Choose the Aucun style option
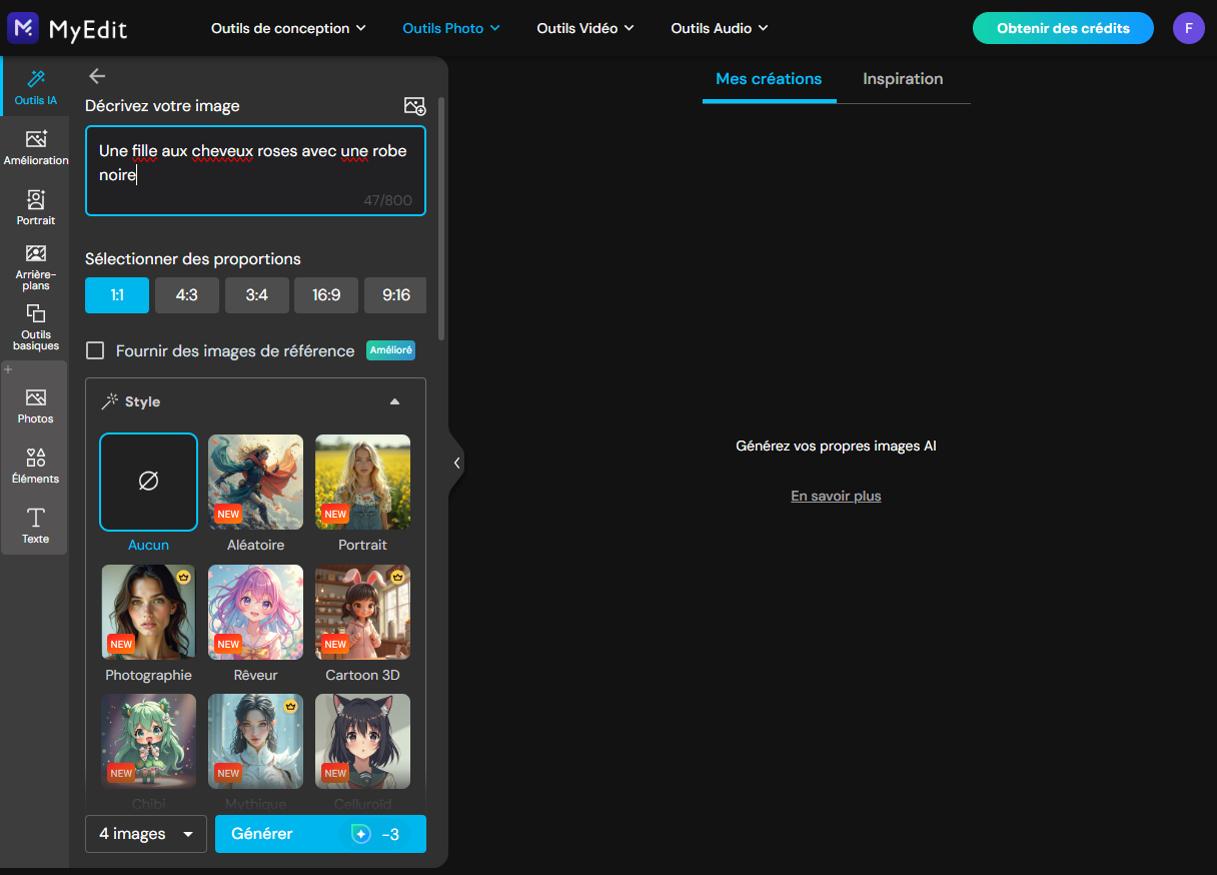1217x875 pixels. (x=148, y=482)
